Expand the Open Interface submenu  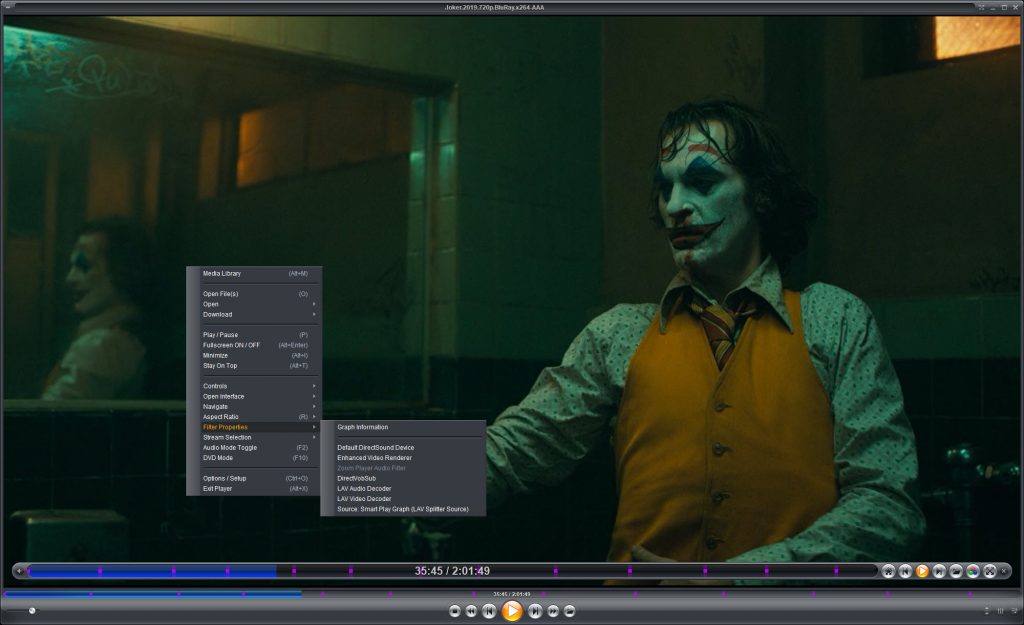point(255,396)
